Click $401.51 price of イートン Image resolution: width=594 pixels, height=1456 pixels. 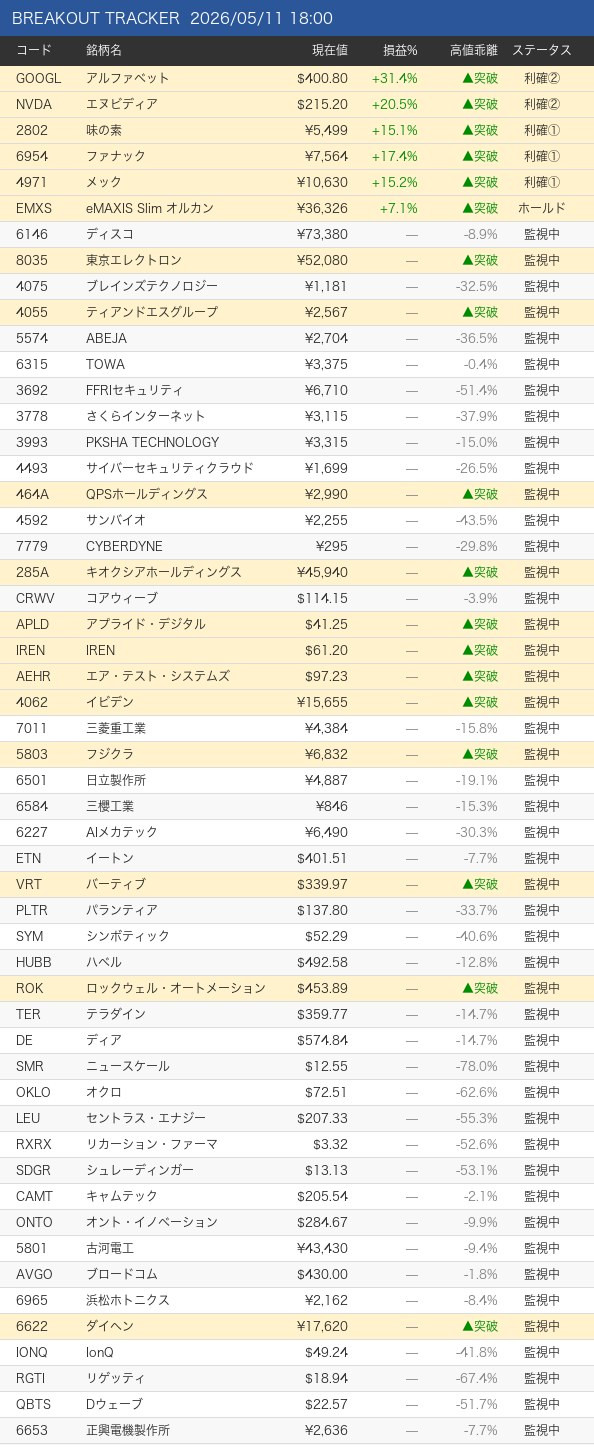pos(322,858)
